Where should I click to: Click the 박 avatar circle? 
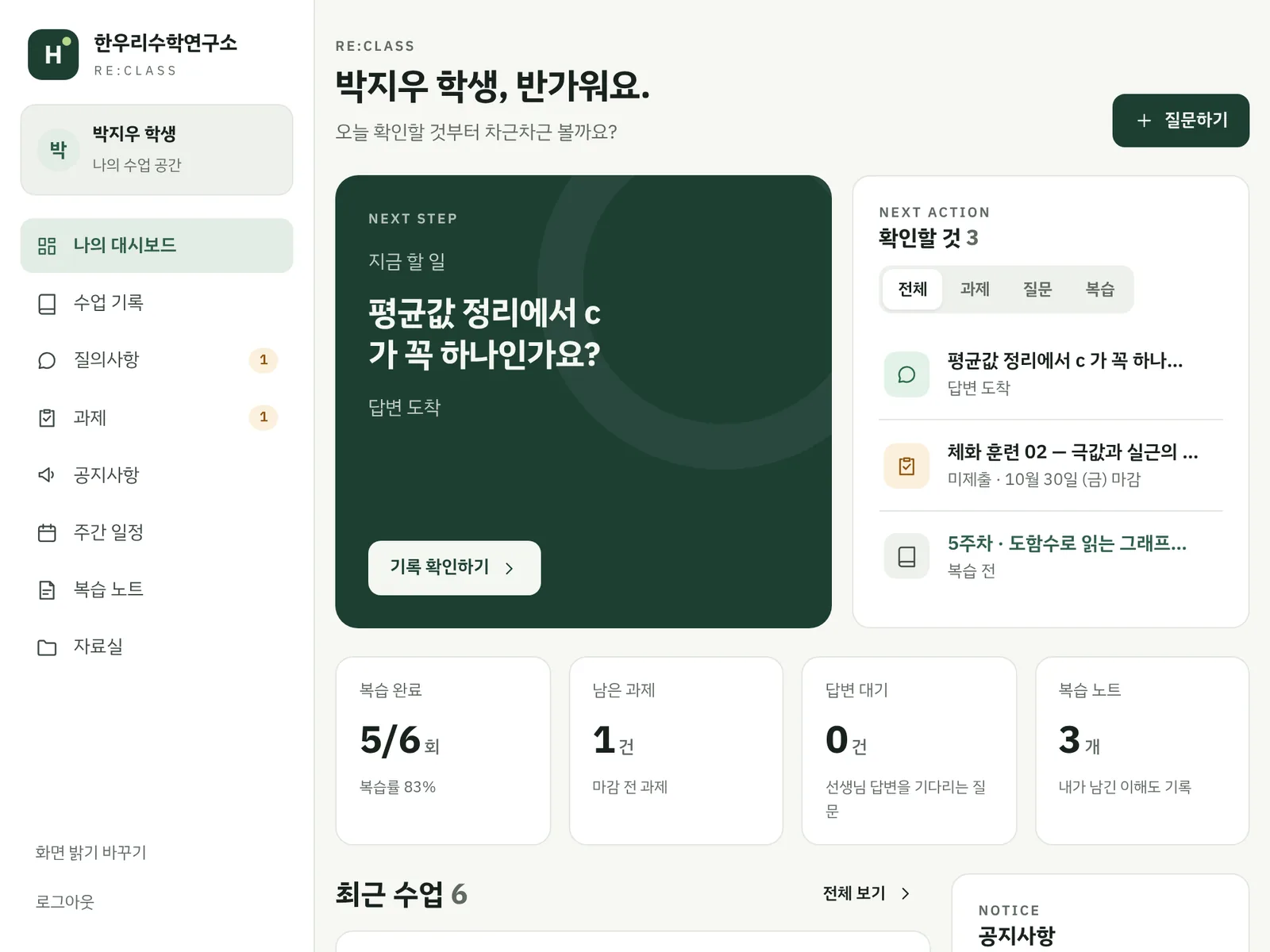58,149
